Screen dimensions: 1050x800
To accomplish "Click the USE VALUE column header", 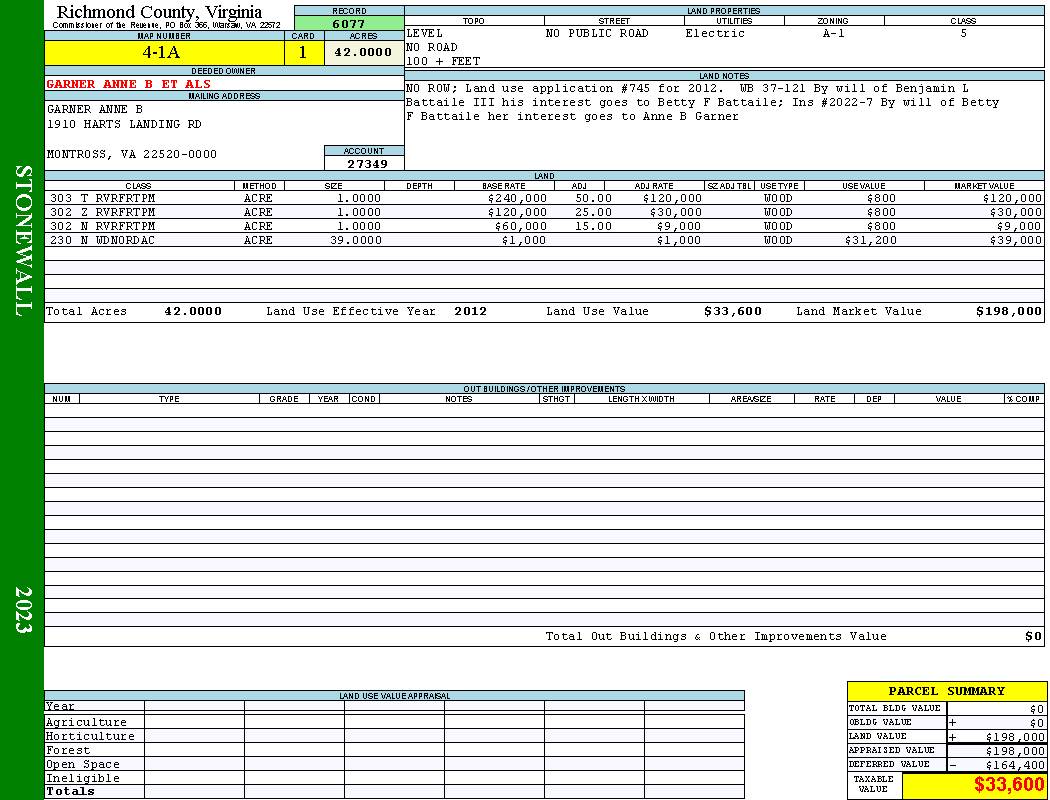I will pyautogui.click(x=863, y=185).
